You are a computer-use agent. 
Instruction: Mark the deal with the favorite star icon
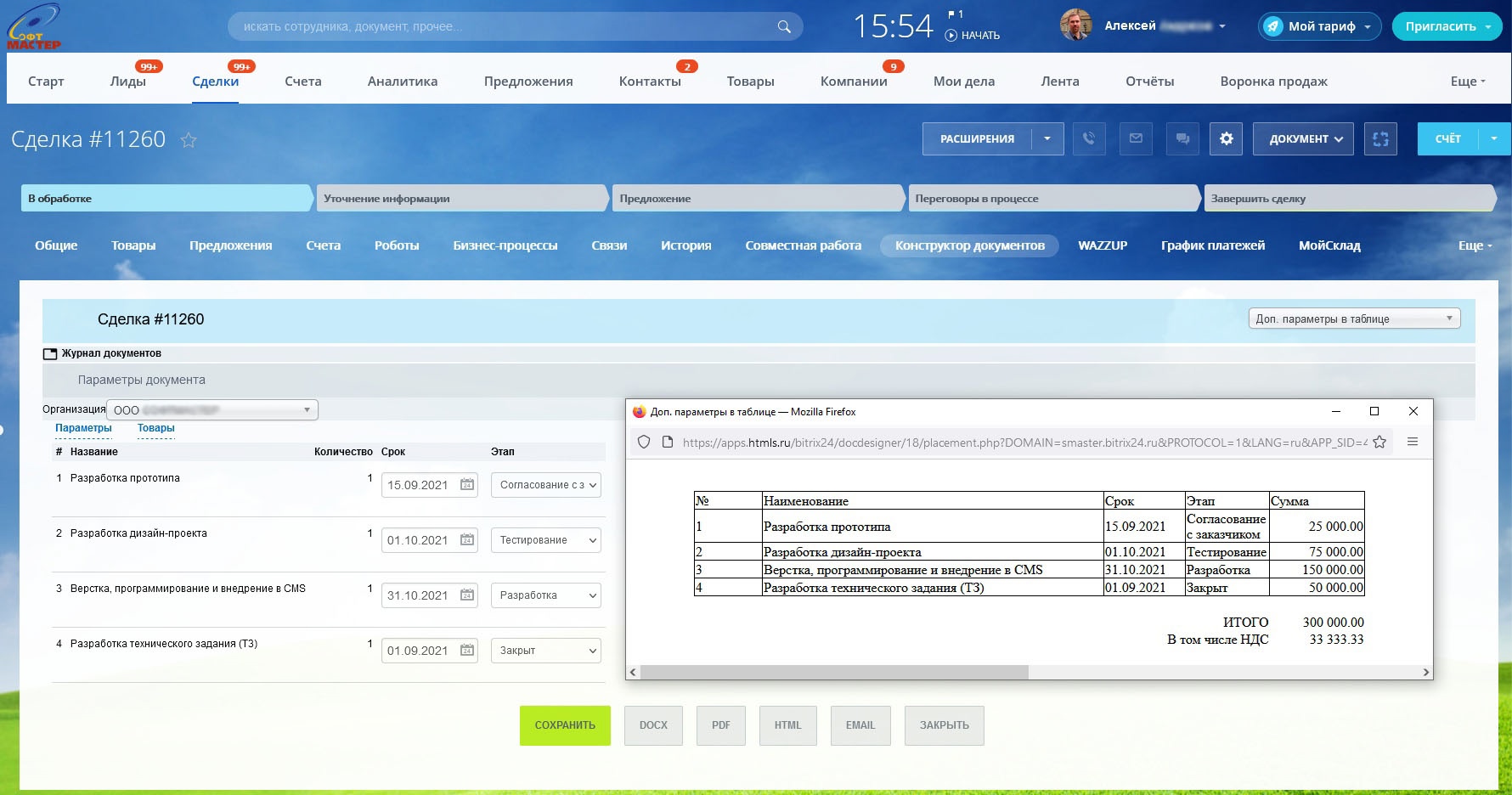[189, 140]
